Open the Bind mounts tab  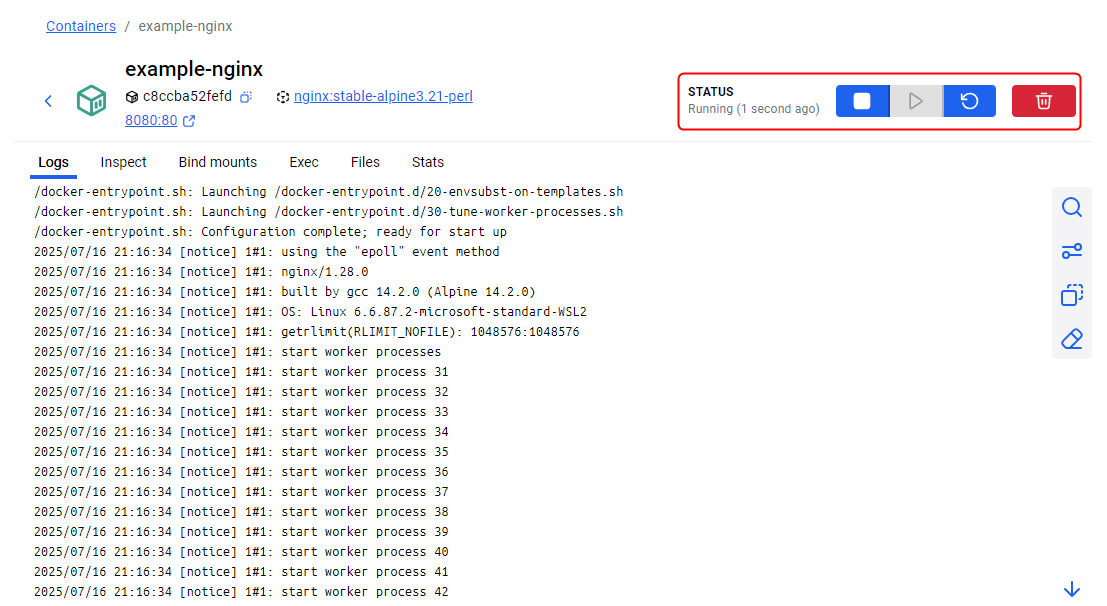click(218, 162)
